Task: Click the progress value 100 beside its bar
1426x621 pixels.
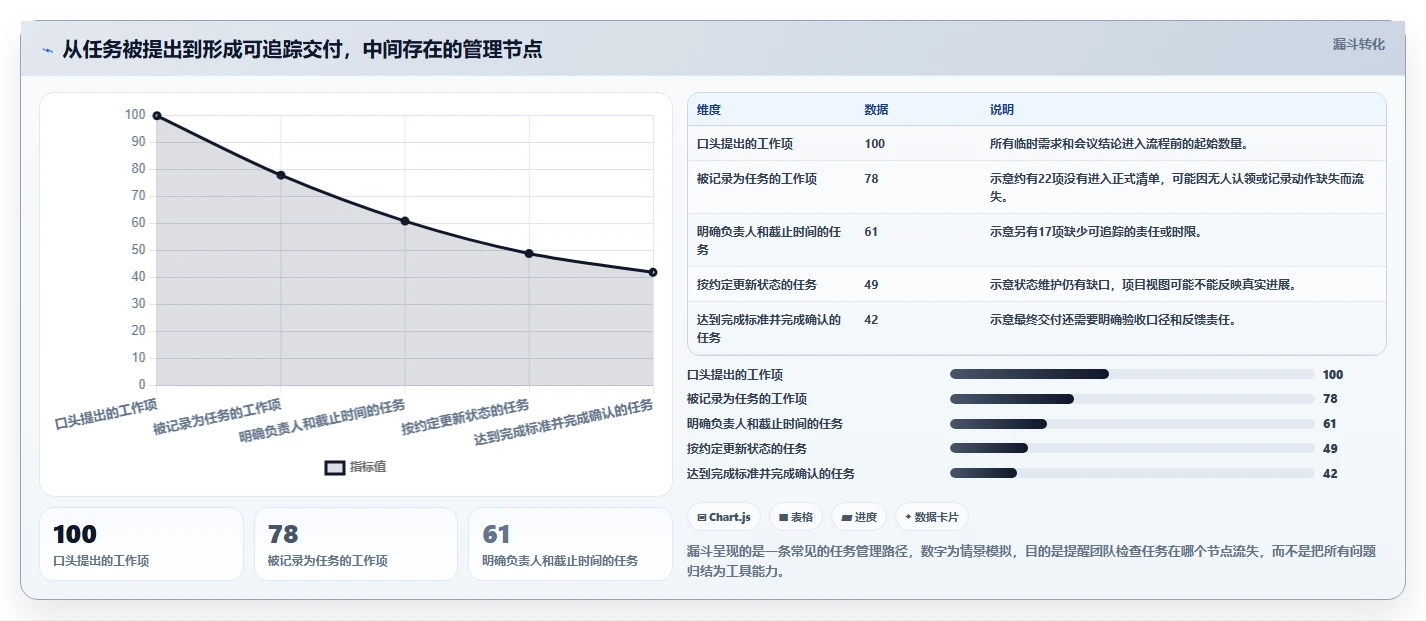Action: [x=1333, y=374]
